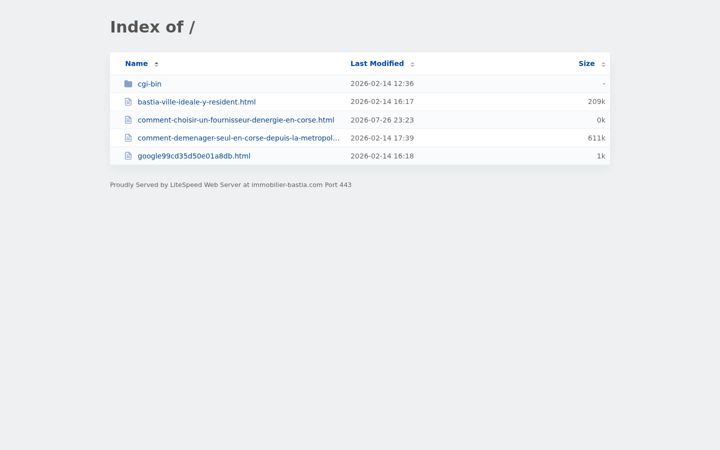Sort listing by Last Modified header
720x450 pixels.
[x=377, y=63]
